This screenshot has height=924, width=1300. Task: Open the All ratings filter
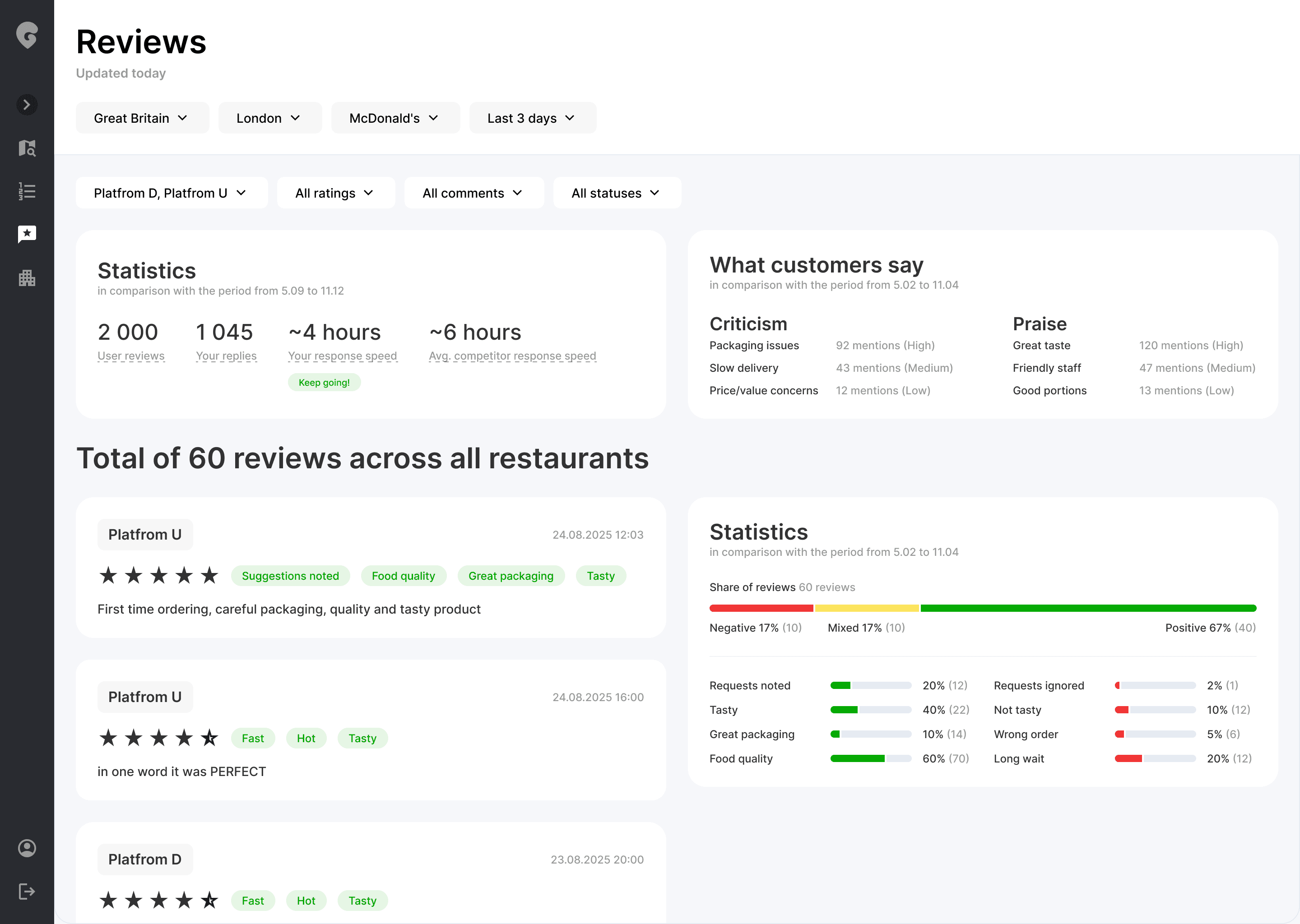pyautogui.click(x=335, y=193)
